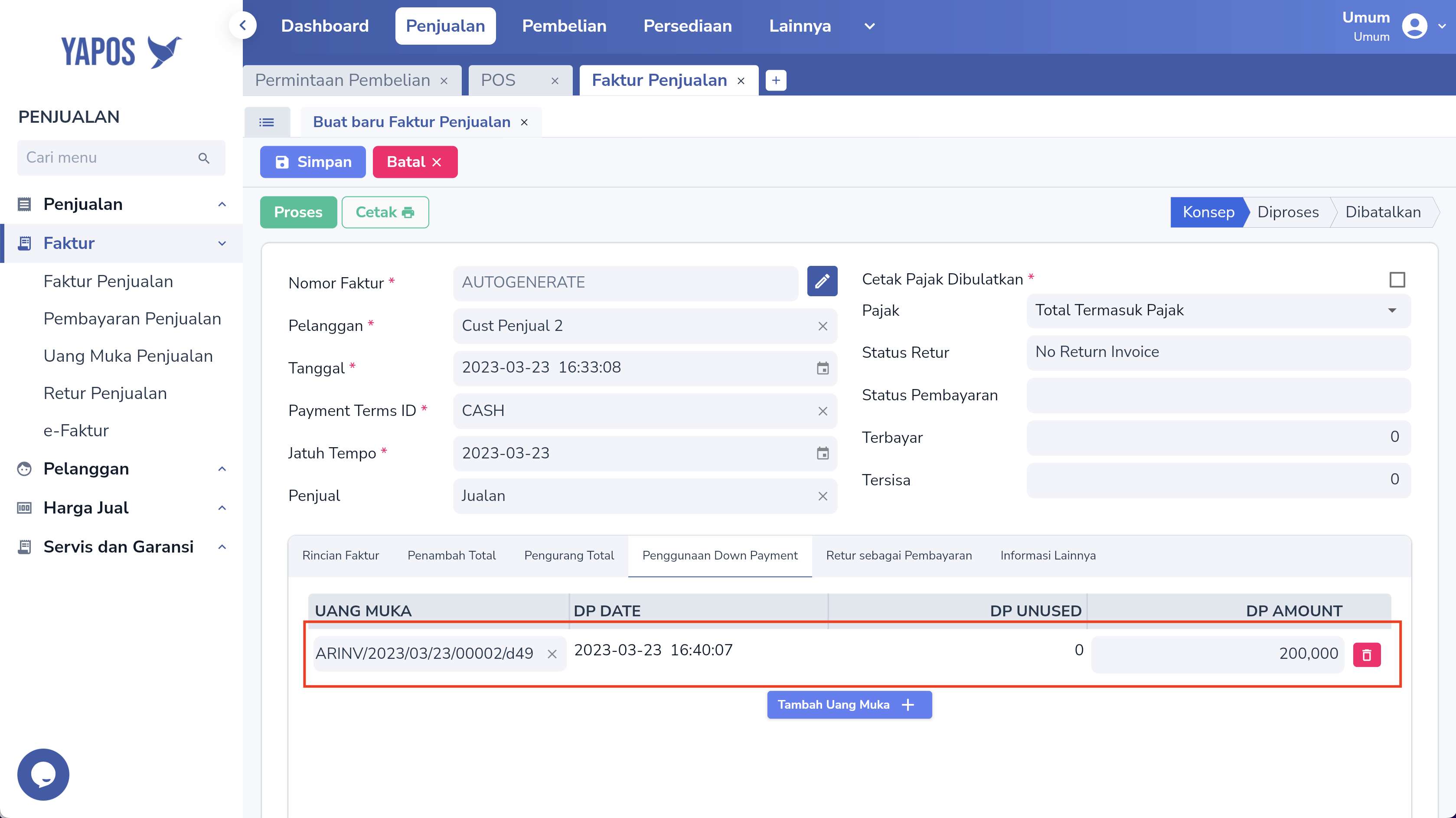Open Uang Muka Penjualan sidebar link
Image resolution: width=1456 pixels, height=818 pixels.
point(128,356)
